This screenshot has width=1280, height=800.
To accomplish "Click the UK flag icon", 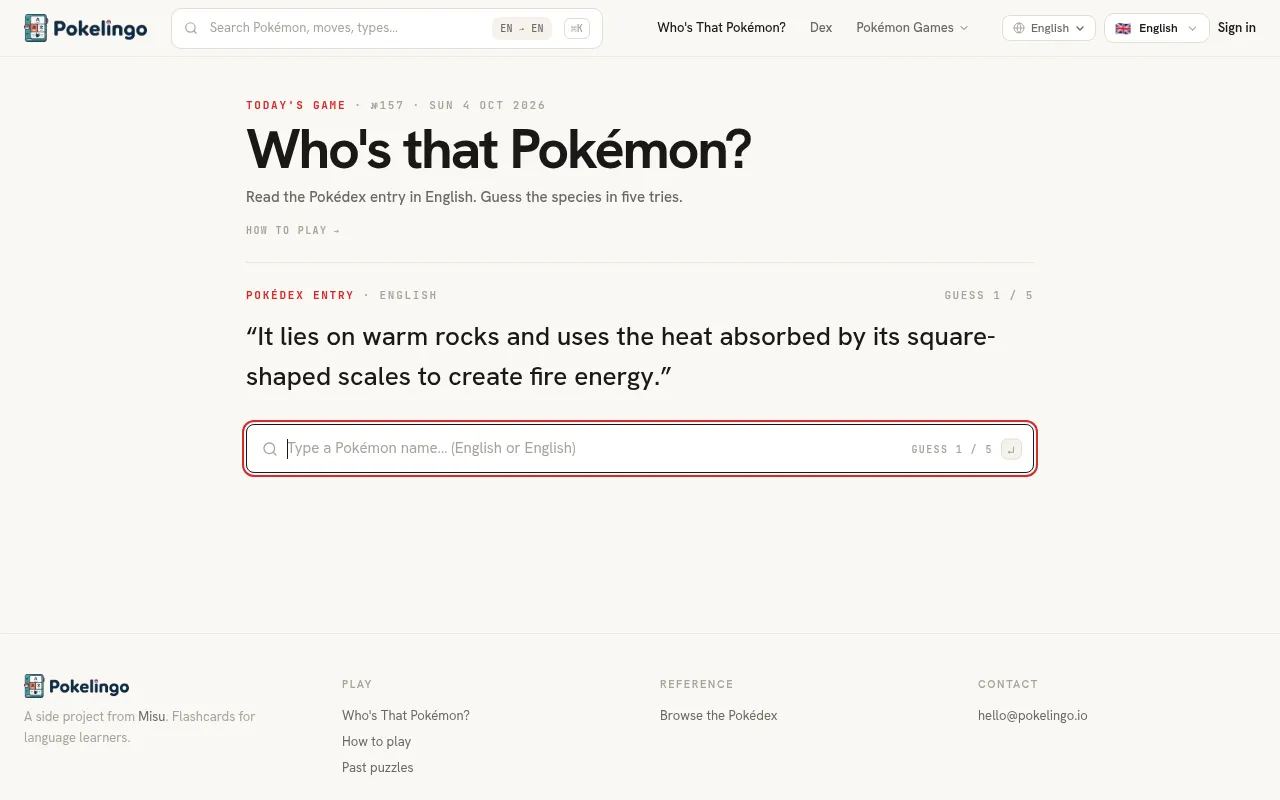I will [x=1123, y=28].
